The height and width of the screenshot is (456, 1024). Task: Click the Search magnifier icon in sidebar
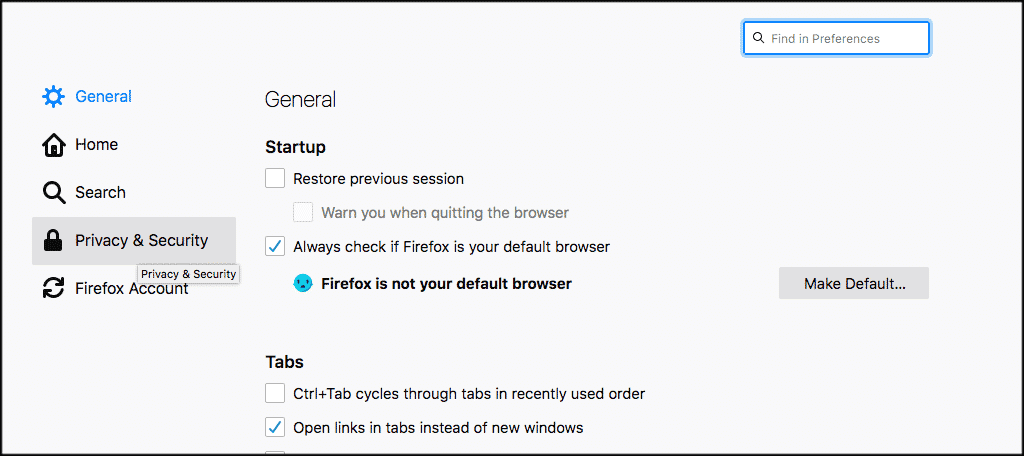[53, 193]
